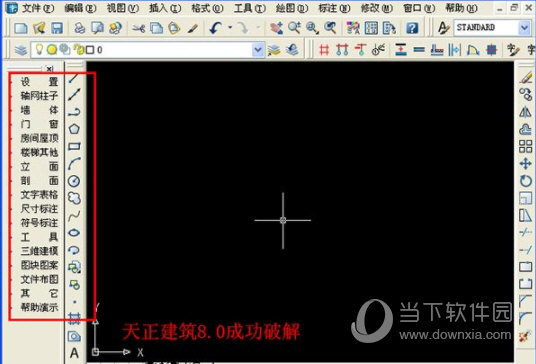Open 尺寸标注 panel entry

click(x=39, y=208)
